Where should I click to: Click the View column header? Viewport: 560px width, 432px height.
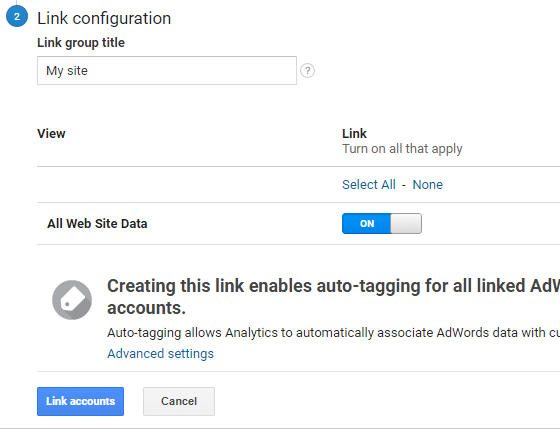pos(51,134)
